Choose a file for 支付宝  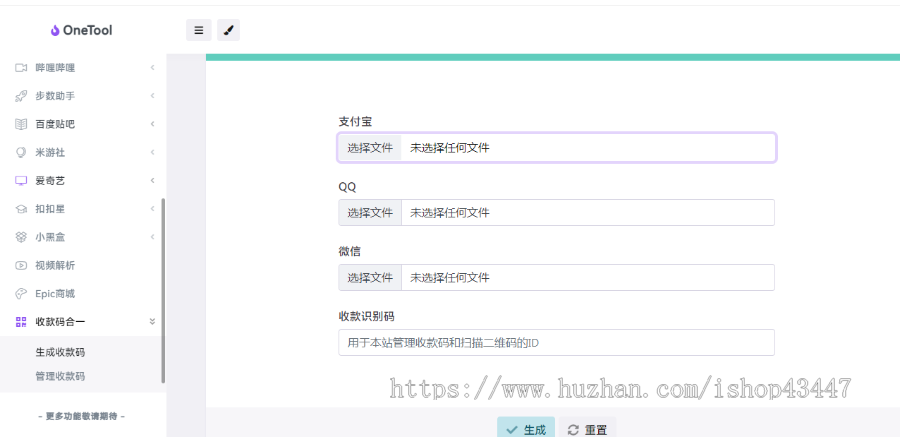point(370,148)
